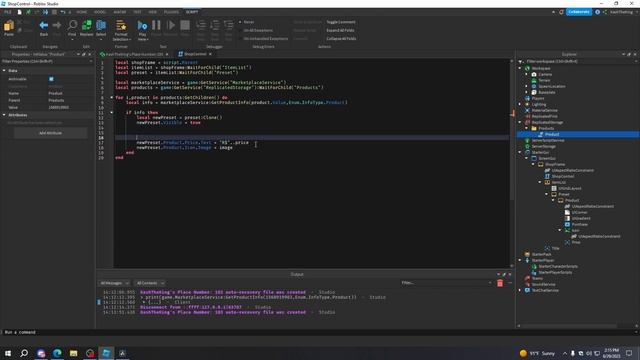640x360 pixels.
Task: Select the Terrain item in Explorer
Action: [544, 80]
